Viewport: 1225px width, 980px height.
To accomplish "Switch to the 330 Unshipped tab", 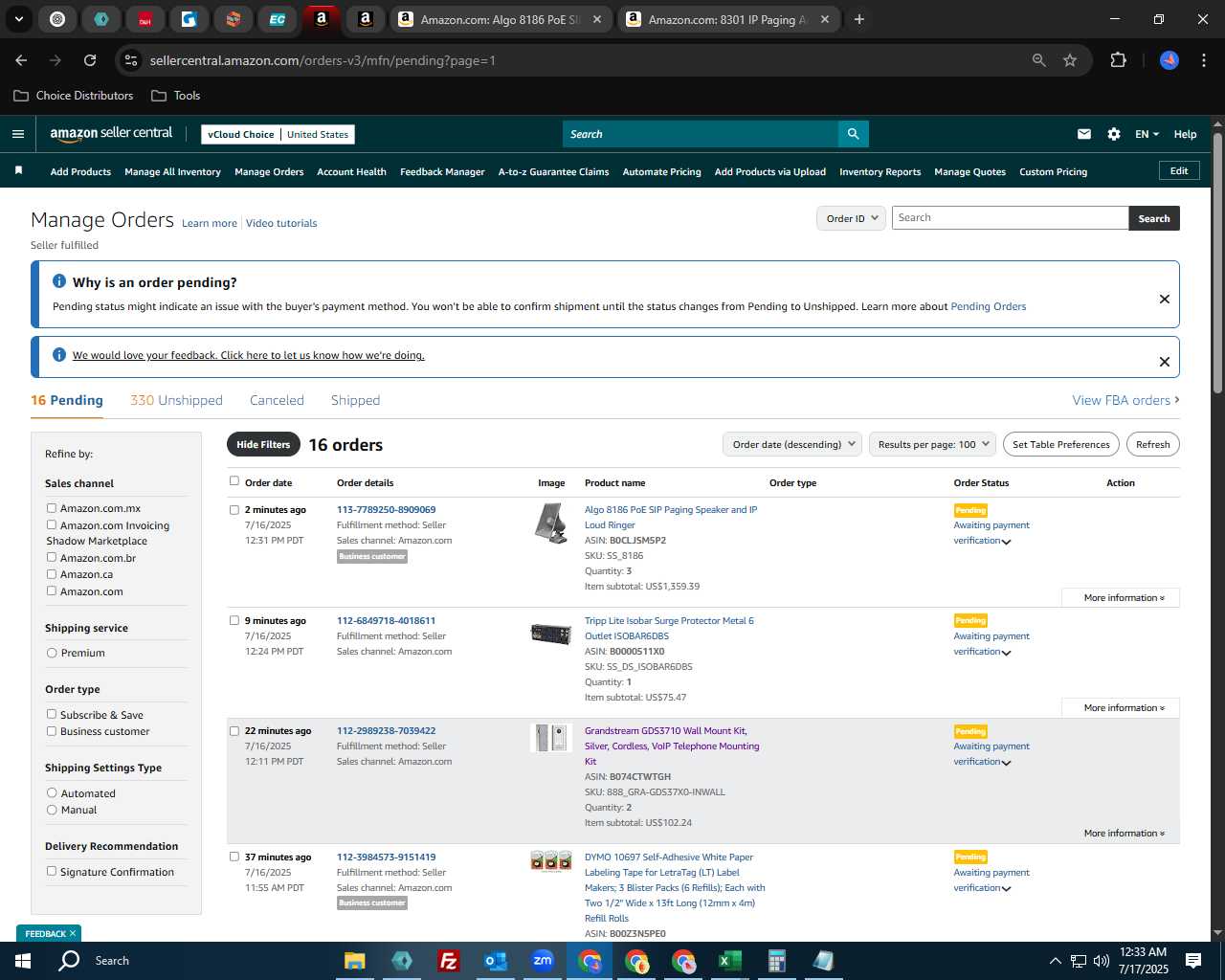I will (176, 401).
